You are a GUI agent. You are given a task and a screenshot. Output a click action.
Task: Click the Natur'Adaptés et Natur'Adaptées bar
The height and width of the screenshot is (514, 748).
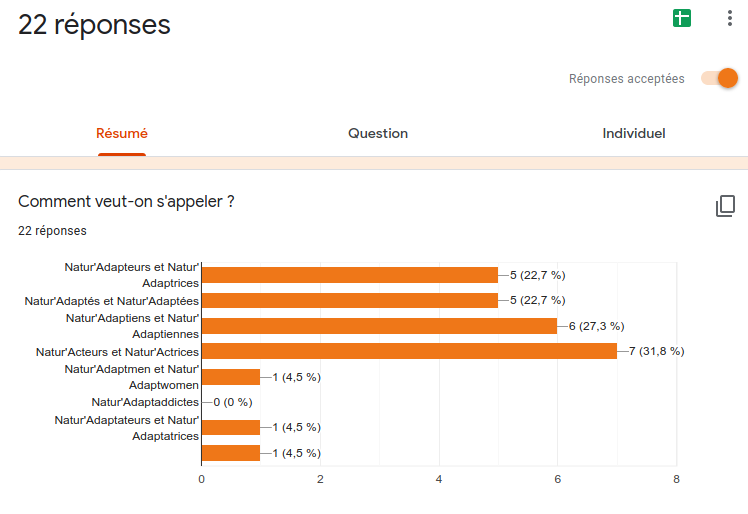pos(350,300)
